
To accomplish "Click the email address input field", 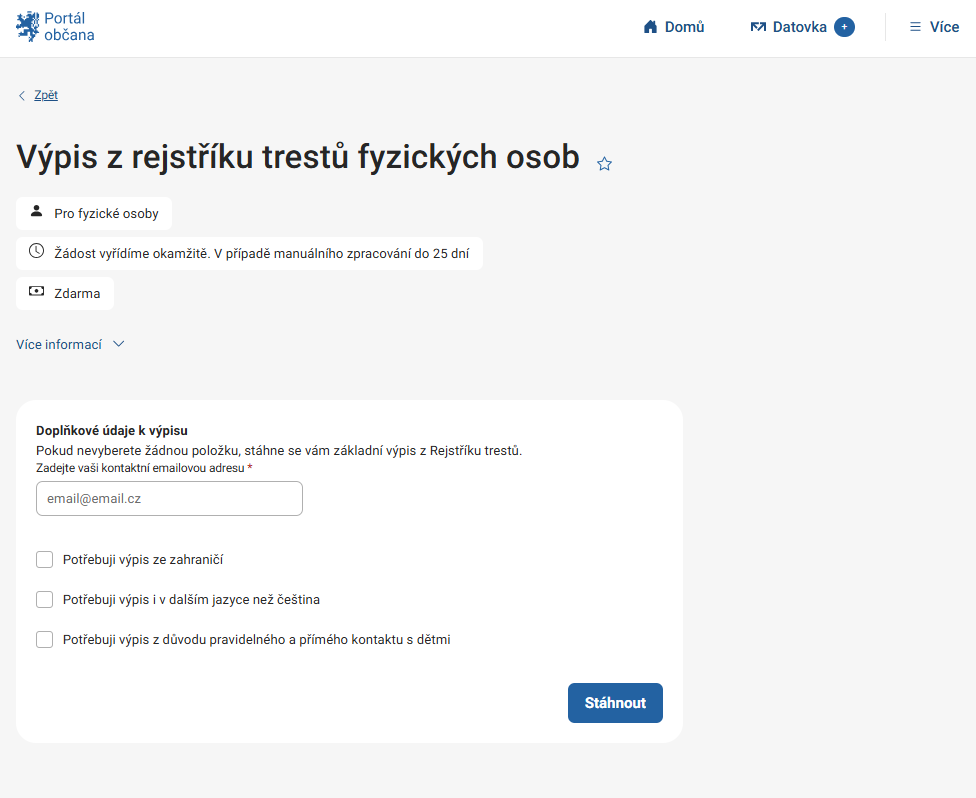I will [169, 498].
